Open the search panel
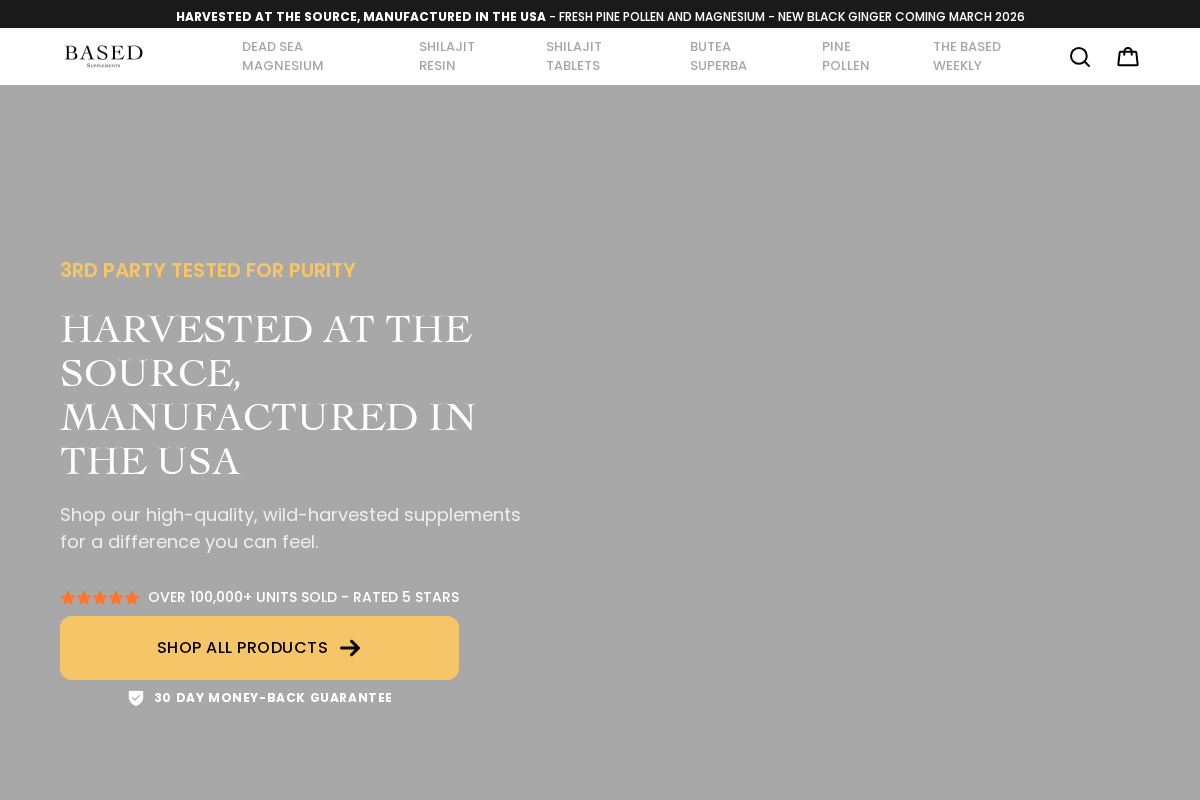 (x=1078, y=56)
